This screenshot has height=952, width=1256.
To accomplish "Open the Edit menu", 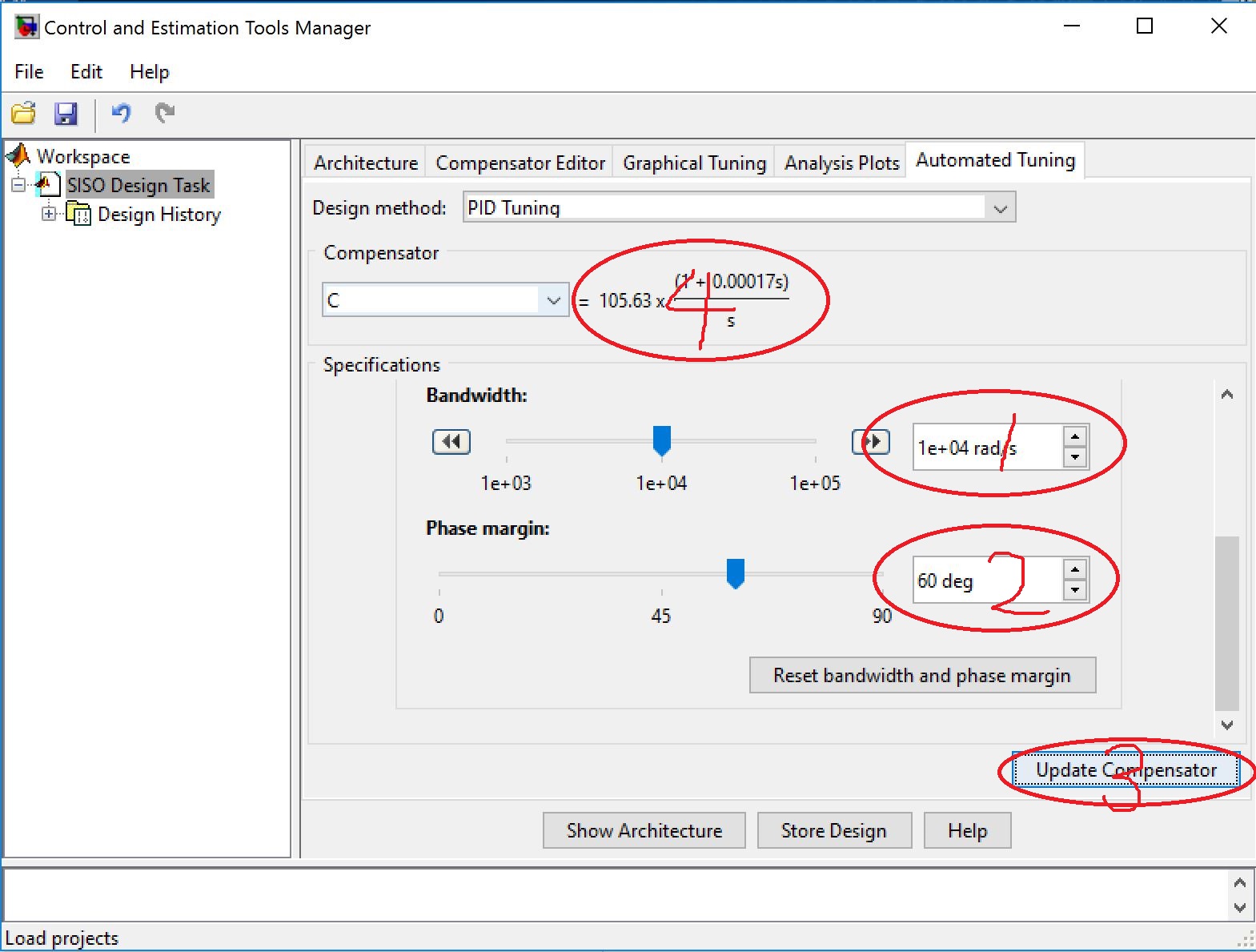I will (x=86, y=72).
